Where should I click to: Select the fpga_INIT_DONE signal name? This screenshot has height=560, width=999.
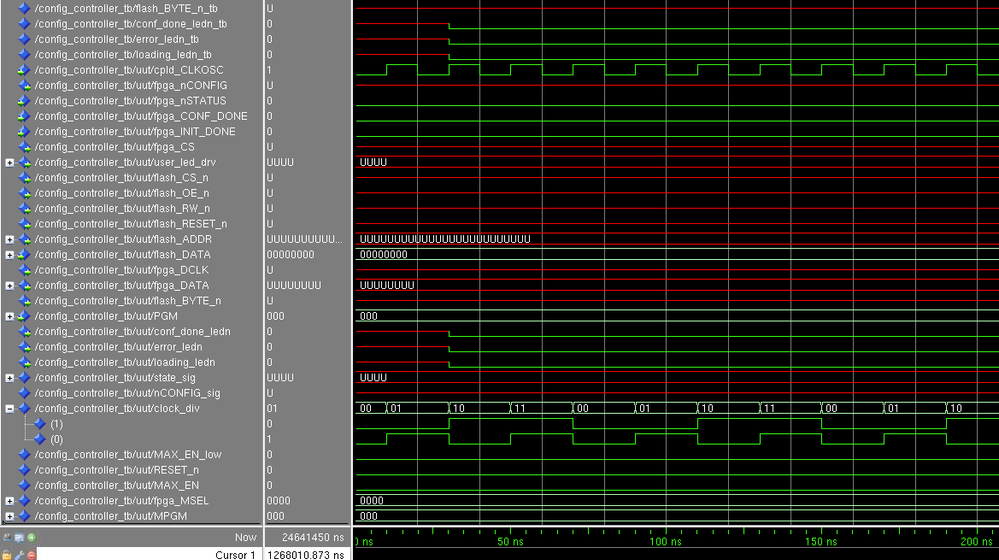pyautogui.click(x=135, y=131)
